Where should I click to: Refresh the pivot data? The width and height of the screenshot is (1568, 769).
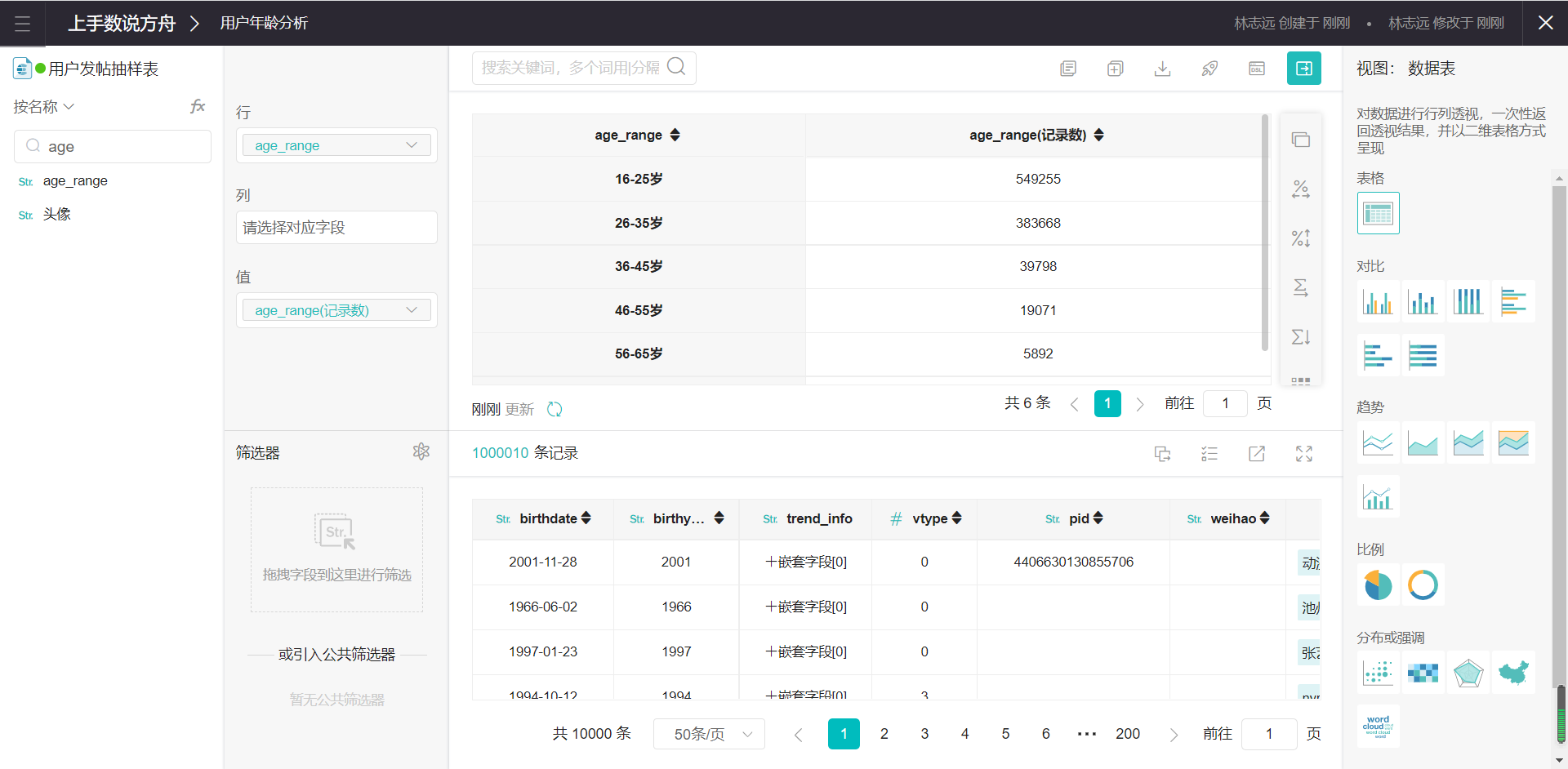pos(555,409)
